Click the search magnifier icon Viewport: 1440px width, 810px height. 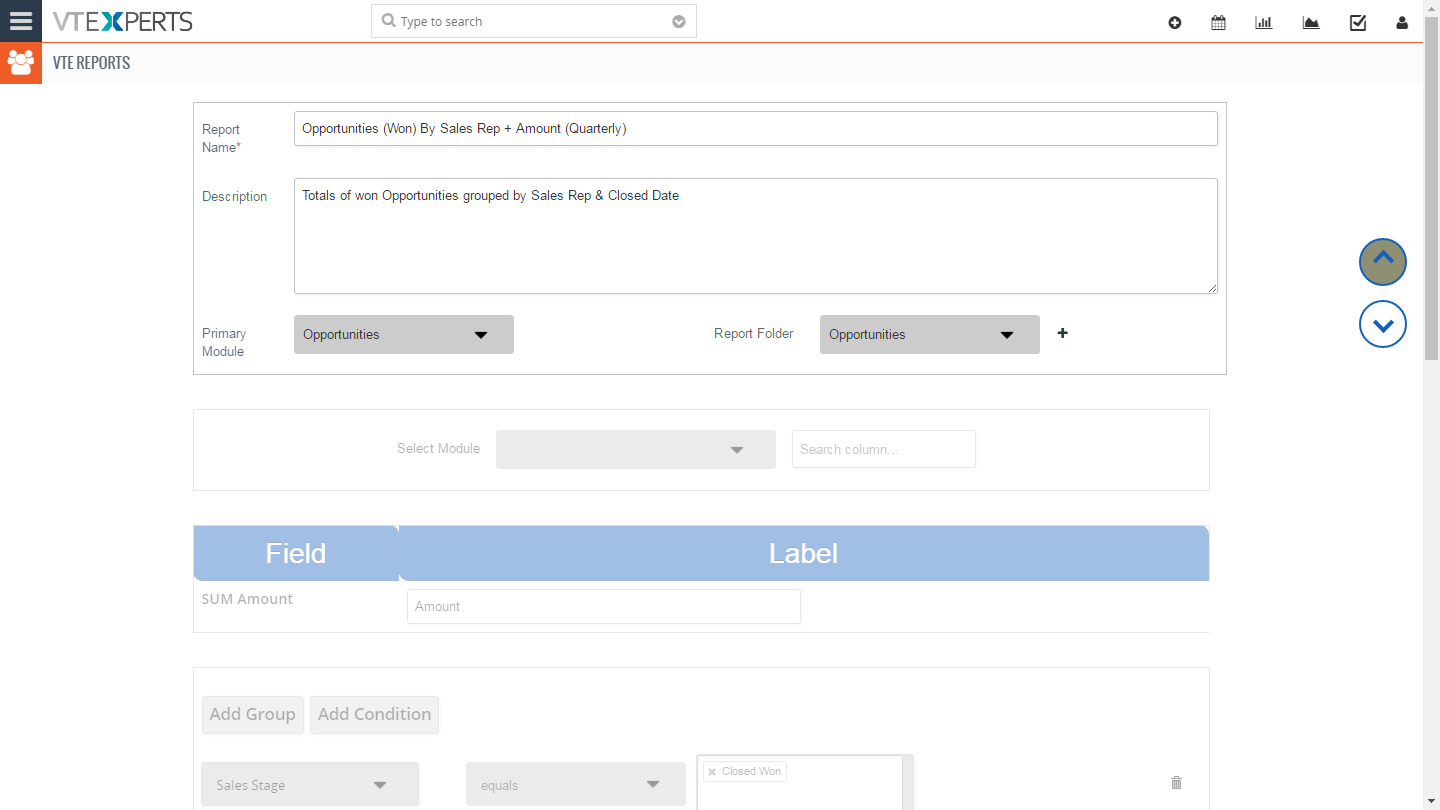[388, 21]
